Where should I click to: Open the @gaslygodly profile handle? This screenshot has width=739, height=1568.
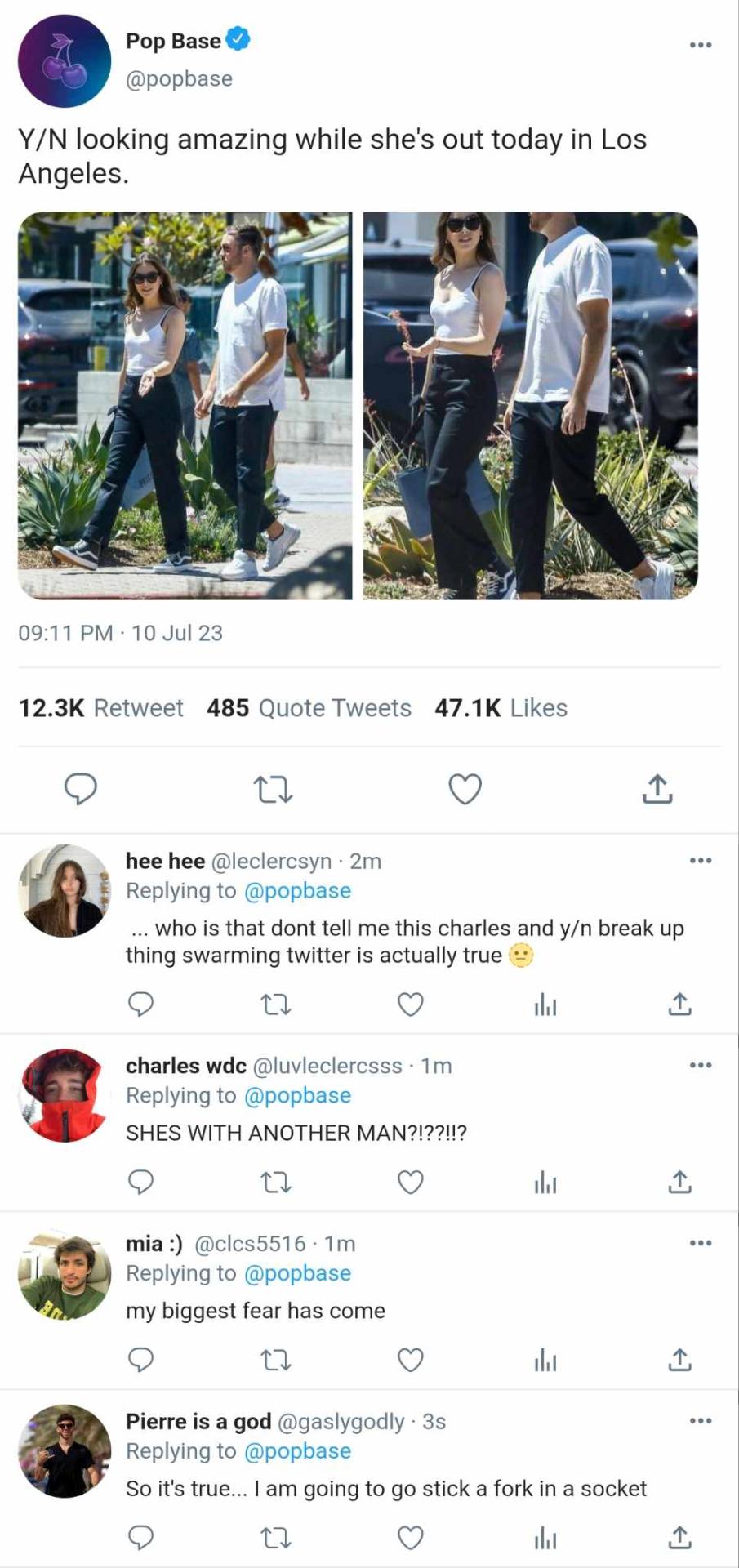[x=341, y=1422]
